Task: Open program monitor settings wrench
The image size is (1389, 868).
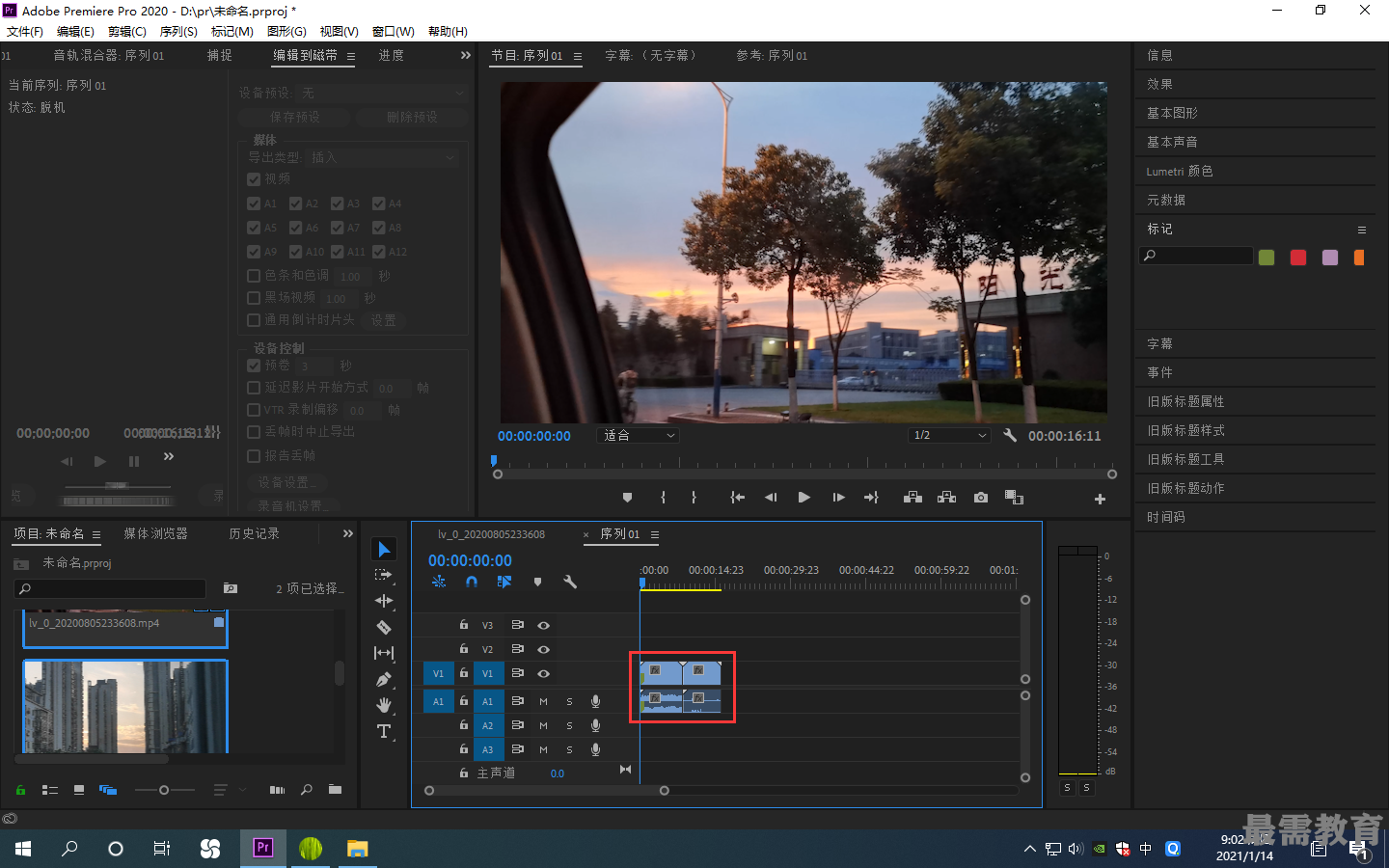Action: pyautogui.click(x=1010, y=435)
